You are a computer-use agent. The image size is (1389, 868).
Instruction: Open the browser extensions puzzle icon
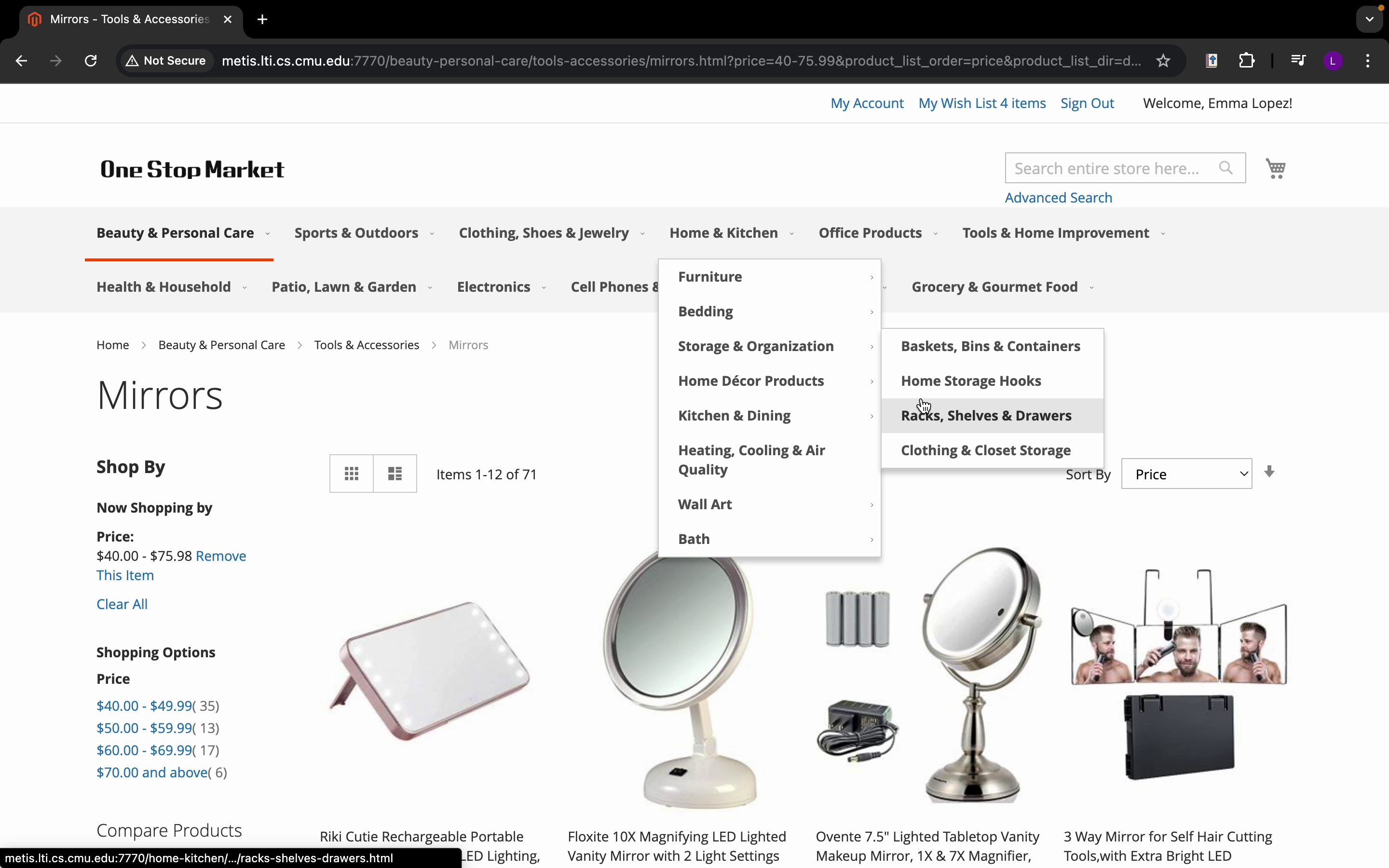[1247, 61]
